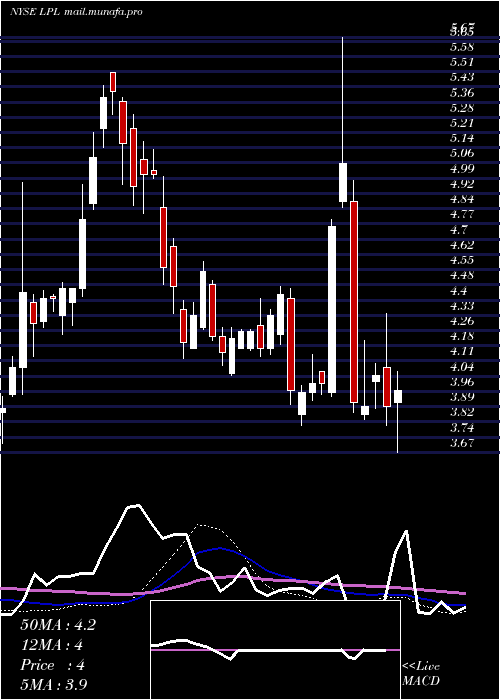
Task: Click the tallest red candle near 4.84
Action: coord(354,302)
